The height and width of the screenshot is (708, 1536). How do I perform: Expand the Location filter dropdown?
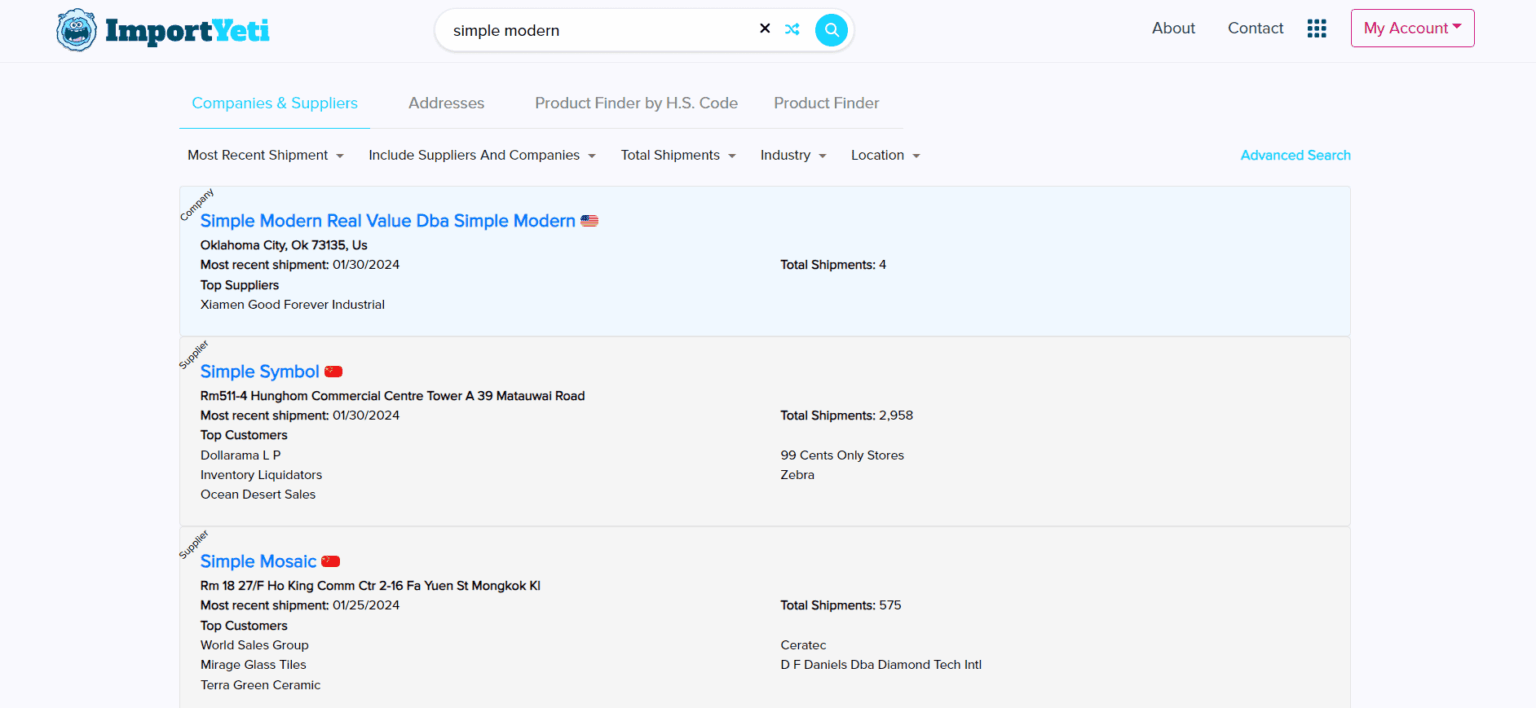(x=885, y=155)
